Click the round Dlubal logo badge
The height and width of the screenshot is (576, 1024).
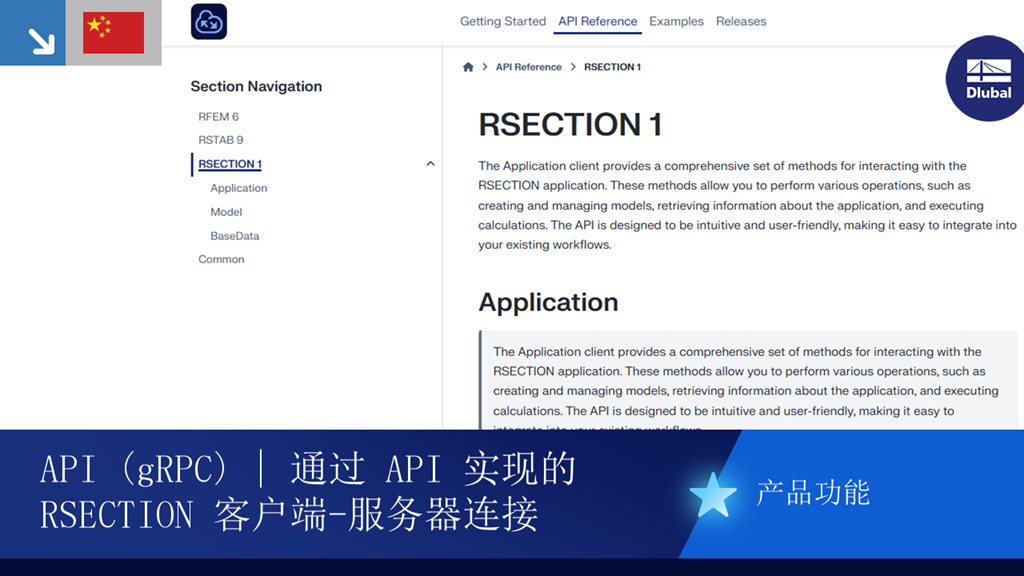click(986, 78)
